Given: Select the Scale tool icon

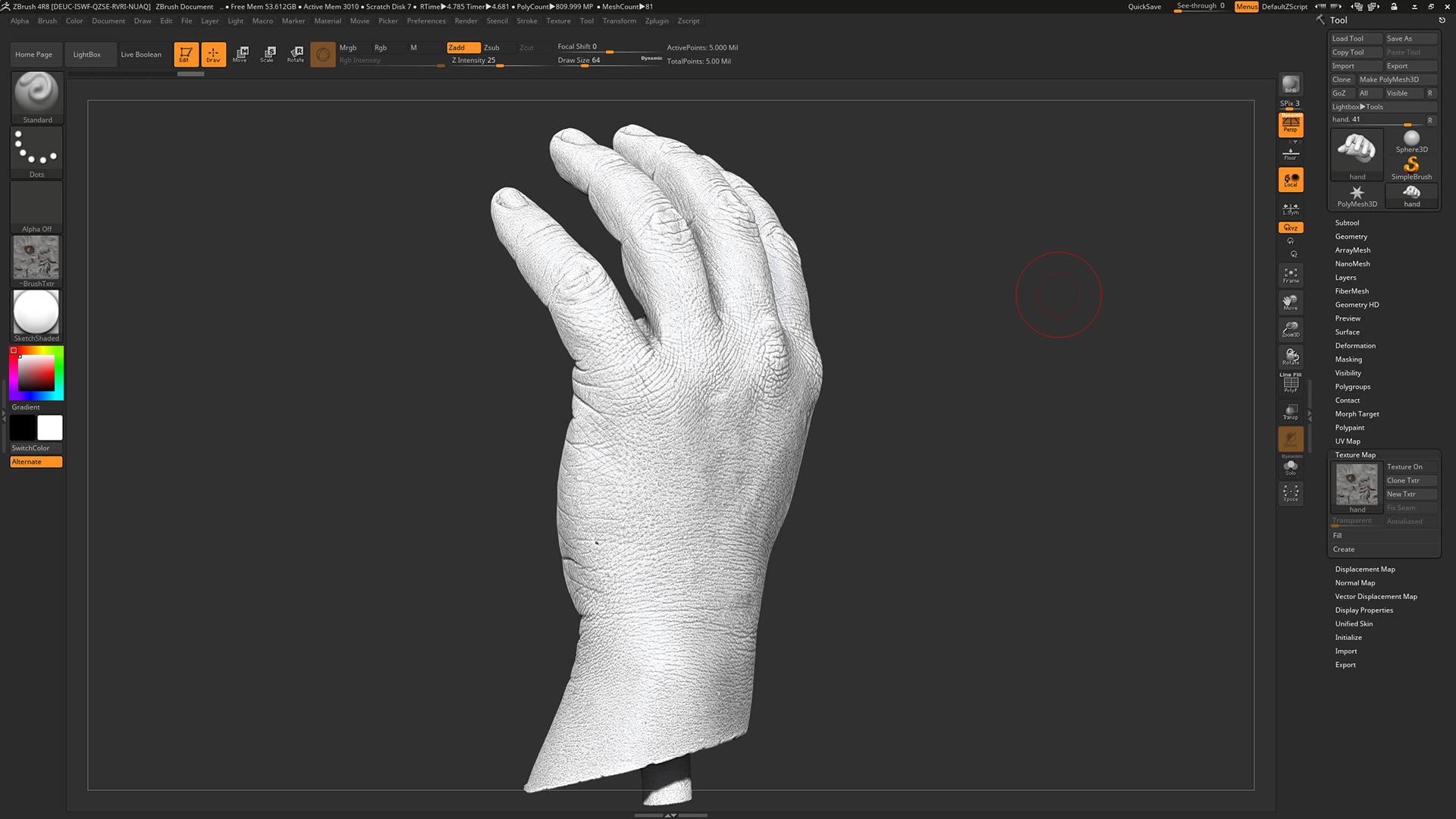Looking at the screenshot, I should tap(268, 53).
